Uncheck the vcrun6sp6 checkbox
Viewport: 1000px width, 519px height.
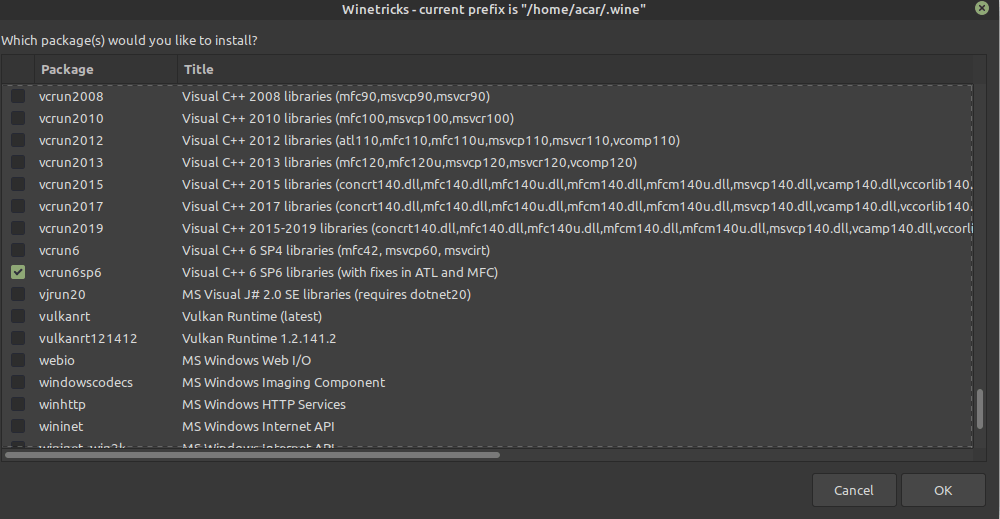[x=18, y=272]
